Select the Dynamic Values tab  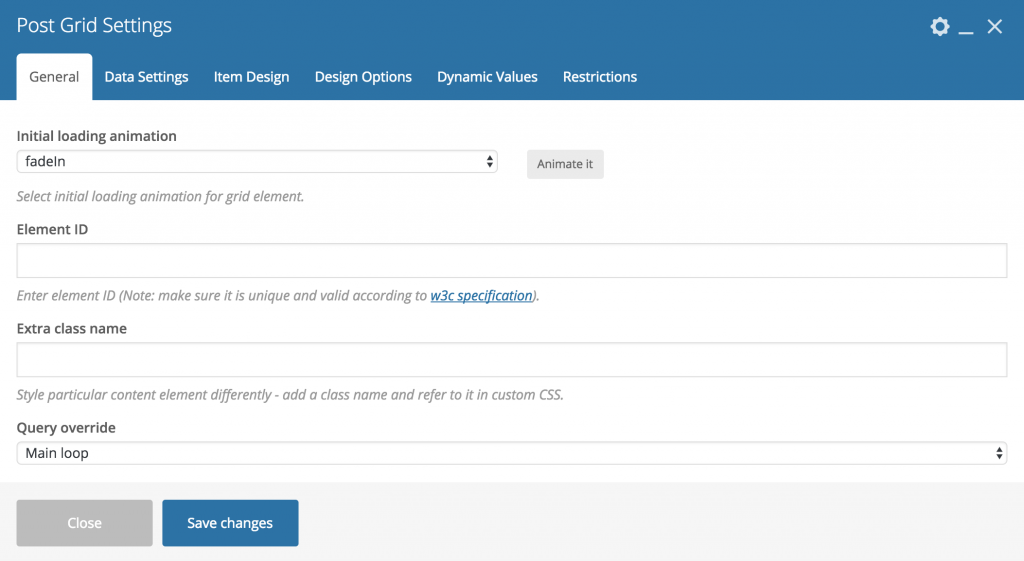pos(487,77)
